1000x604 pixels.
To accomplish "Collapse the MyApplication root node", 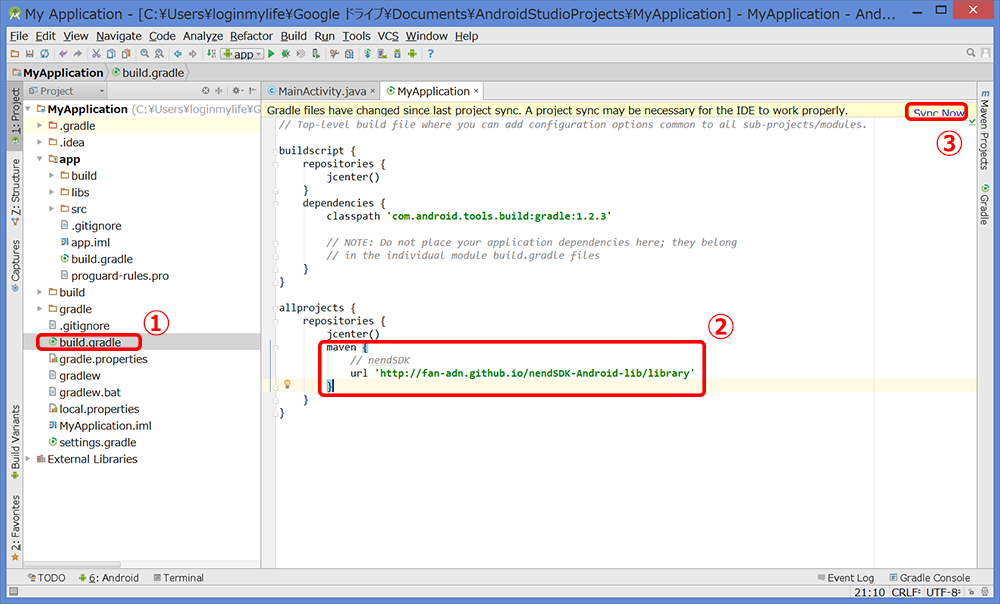I will pos(28,109).
